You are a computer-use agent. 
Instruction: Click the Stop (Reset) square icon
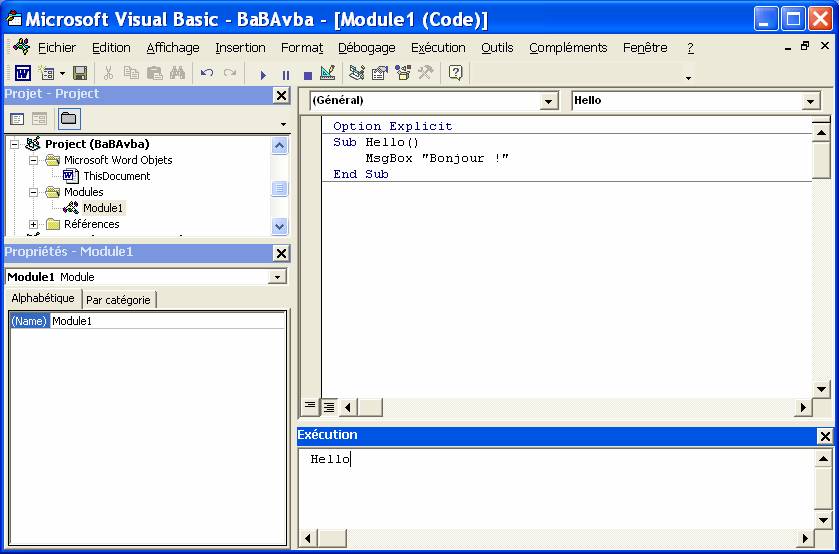(x=307, y=74)
